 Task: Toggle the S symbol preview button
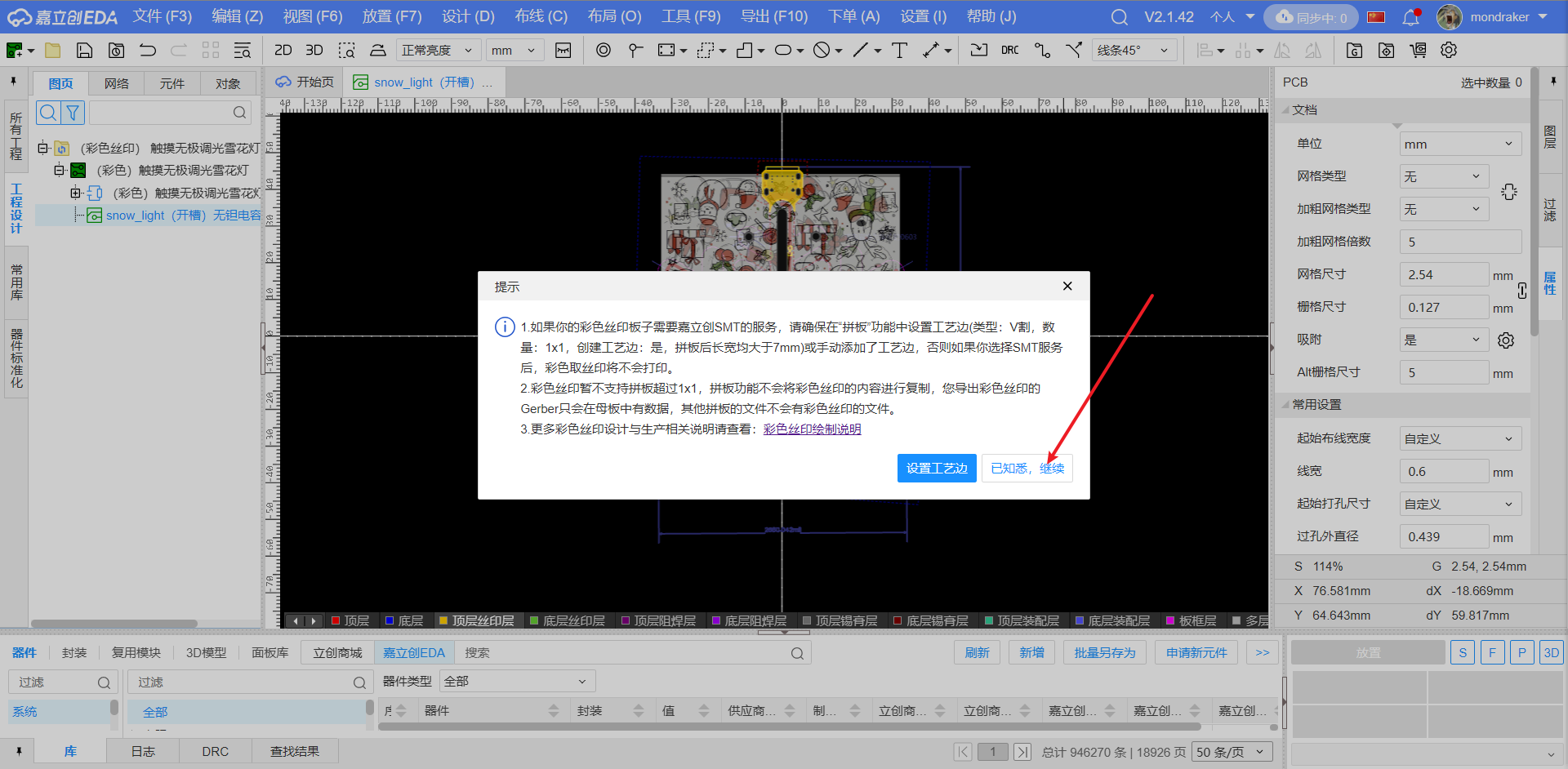[1463, 652]
